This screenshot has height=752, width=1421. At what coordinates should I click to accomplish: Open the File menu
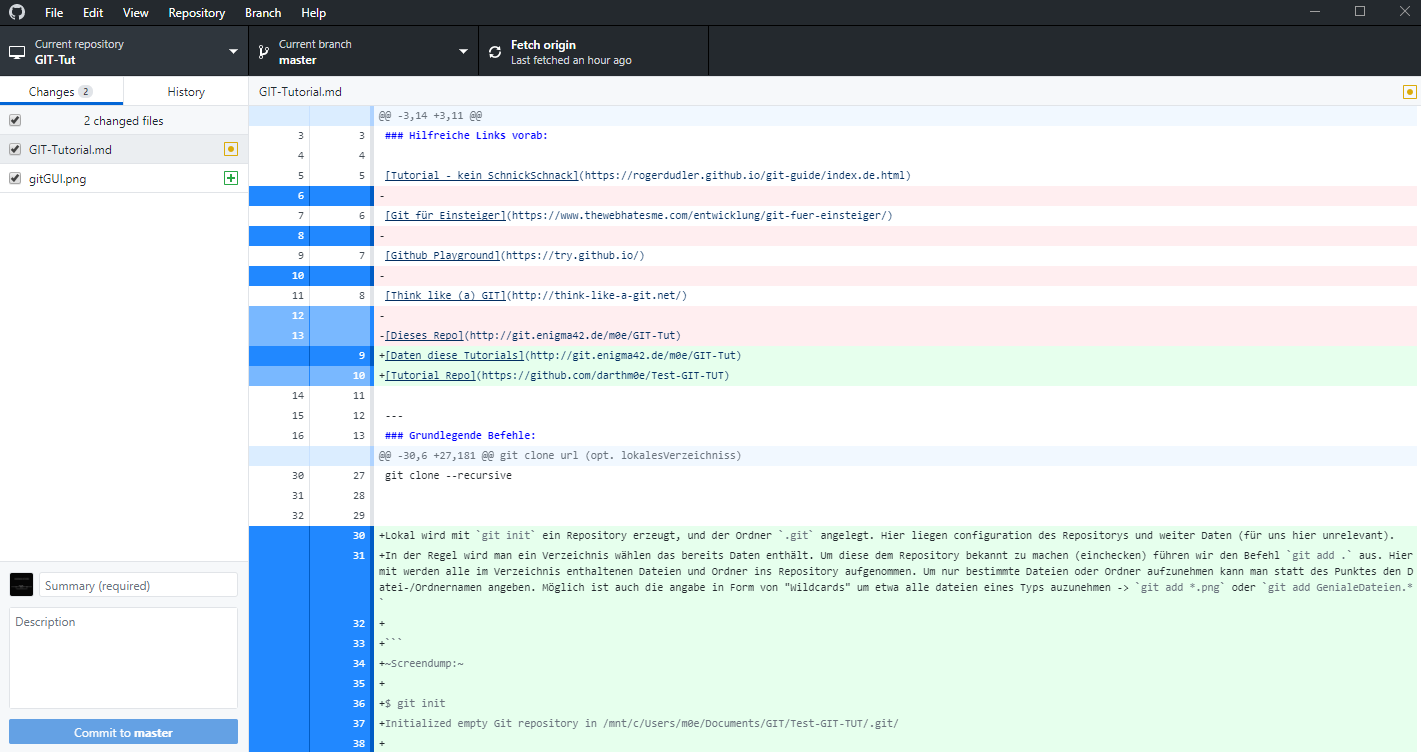click(x=54, y=13)
